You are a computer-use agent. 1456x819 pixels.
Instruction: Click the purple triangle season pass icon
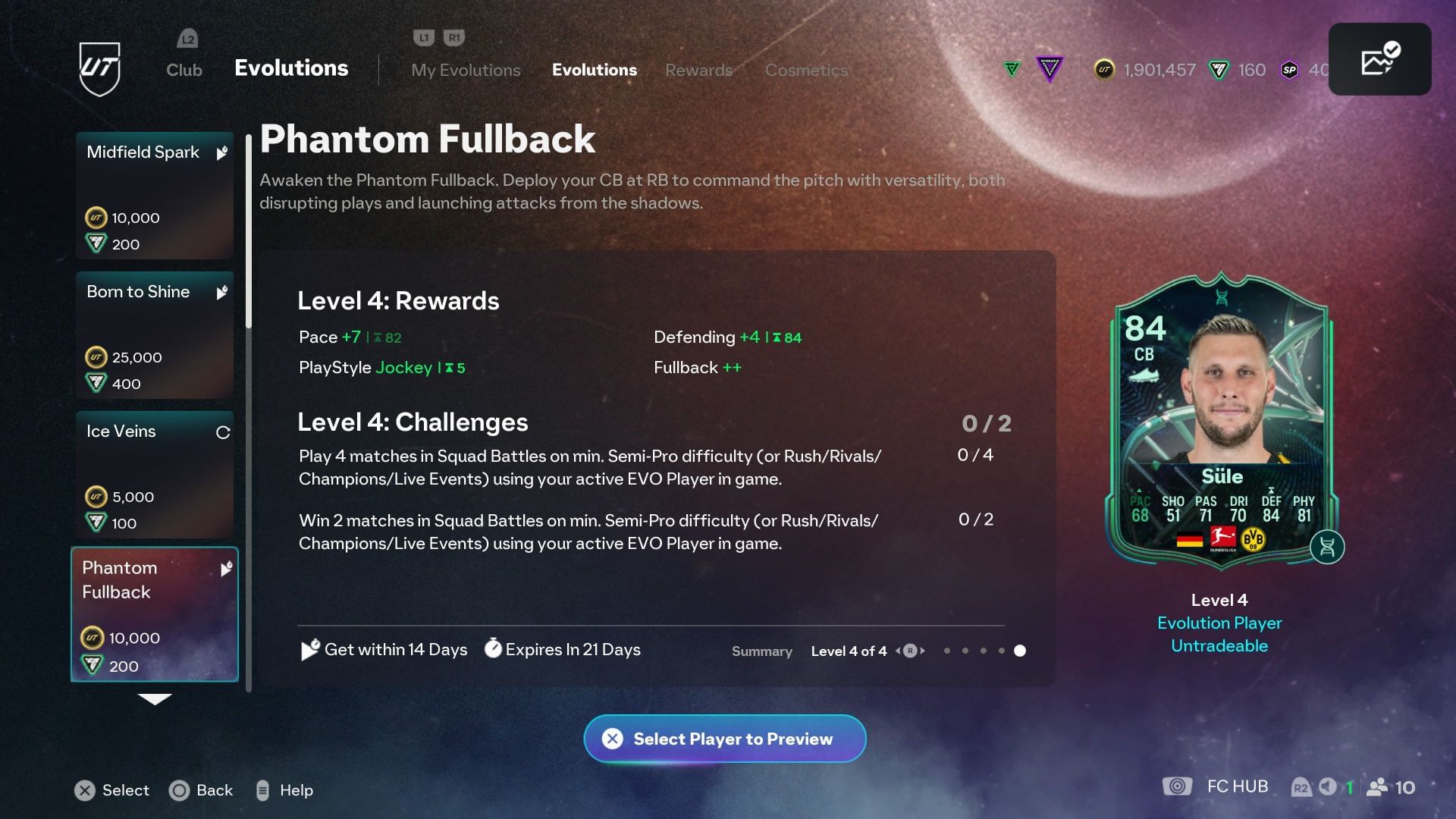1050,70
